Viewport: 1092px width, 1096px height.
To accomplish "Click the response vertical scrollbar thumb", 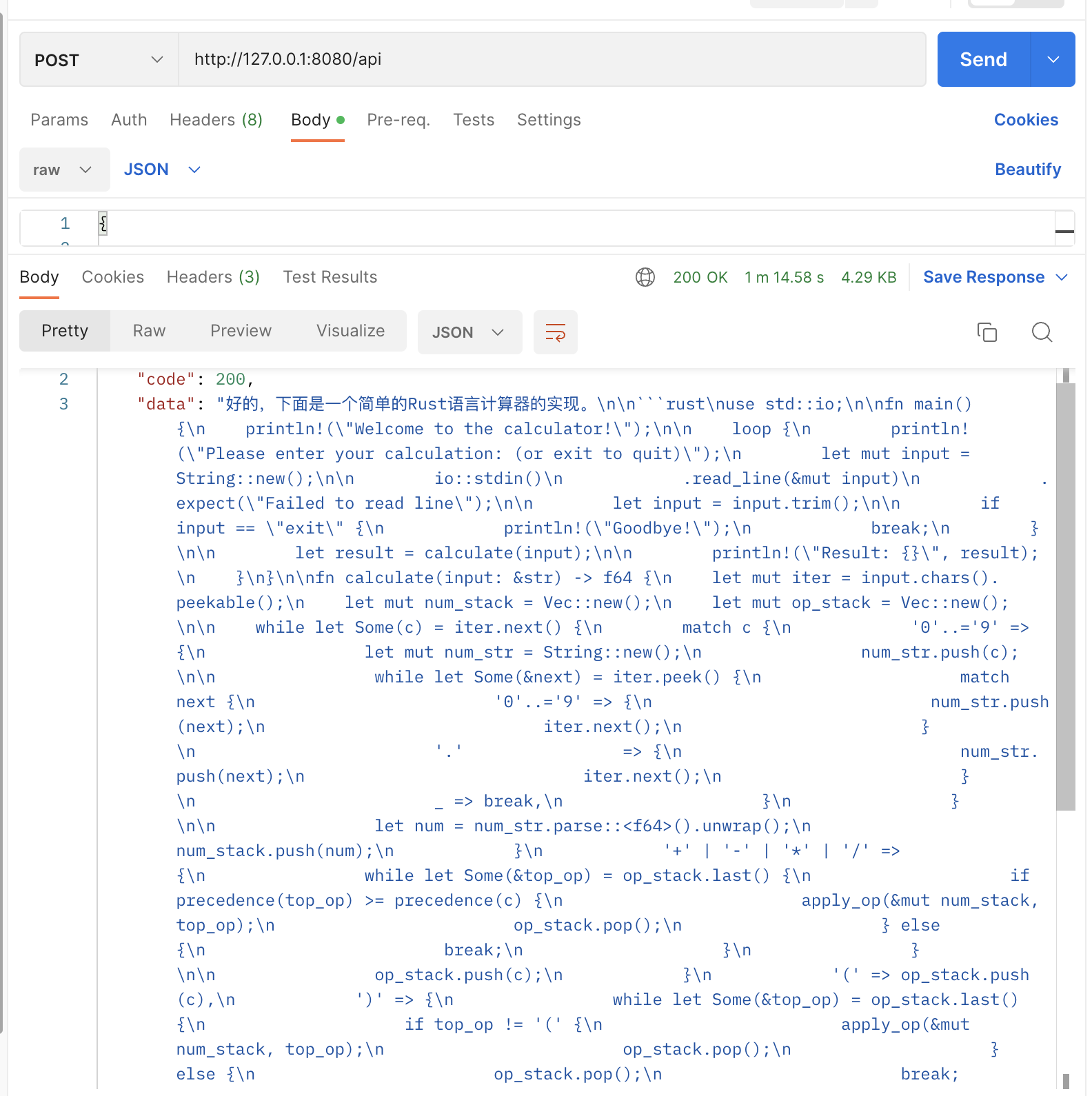I will pos(1065,596).
